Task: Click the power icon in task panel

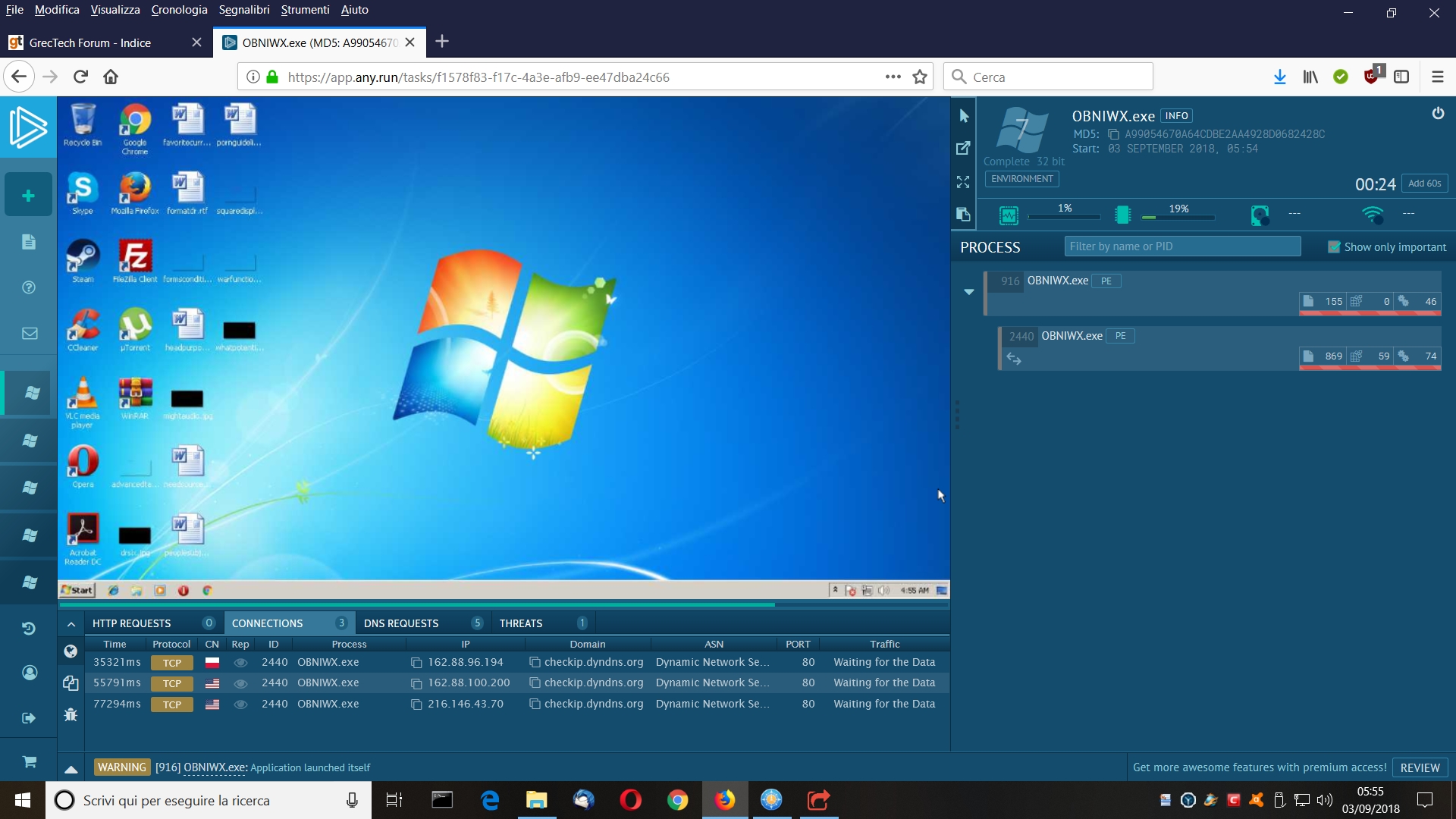Action: [x=1438, y=114]
